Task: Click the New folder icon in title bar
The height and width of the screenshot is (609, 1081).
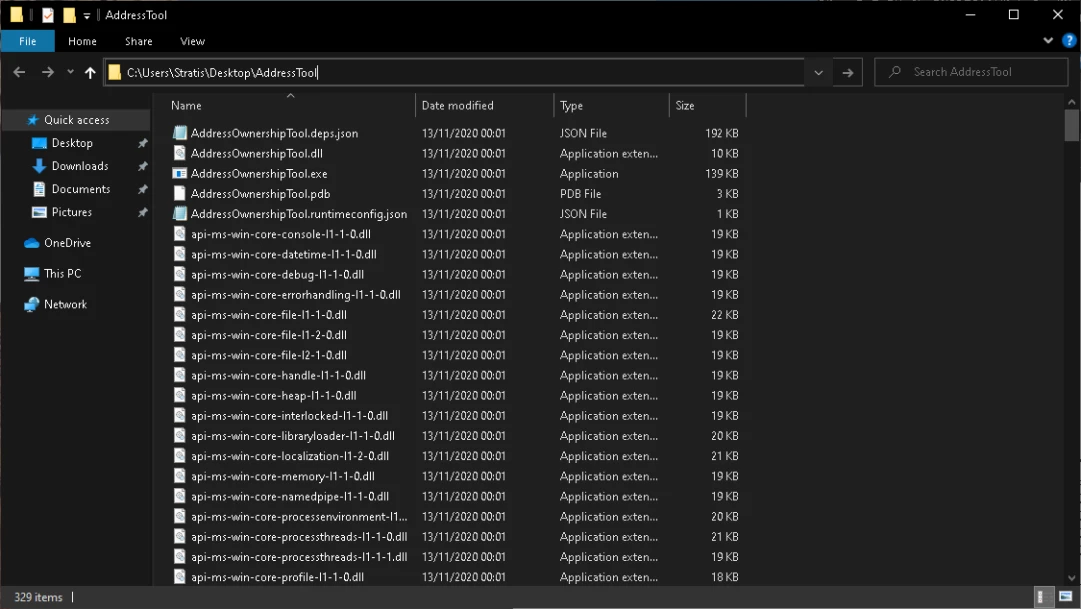Action: [x=69, y=15]
